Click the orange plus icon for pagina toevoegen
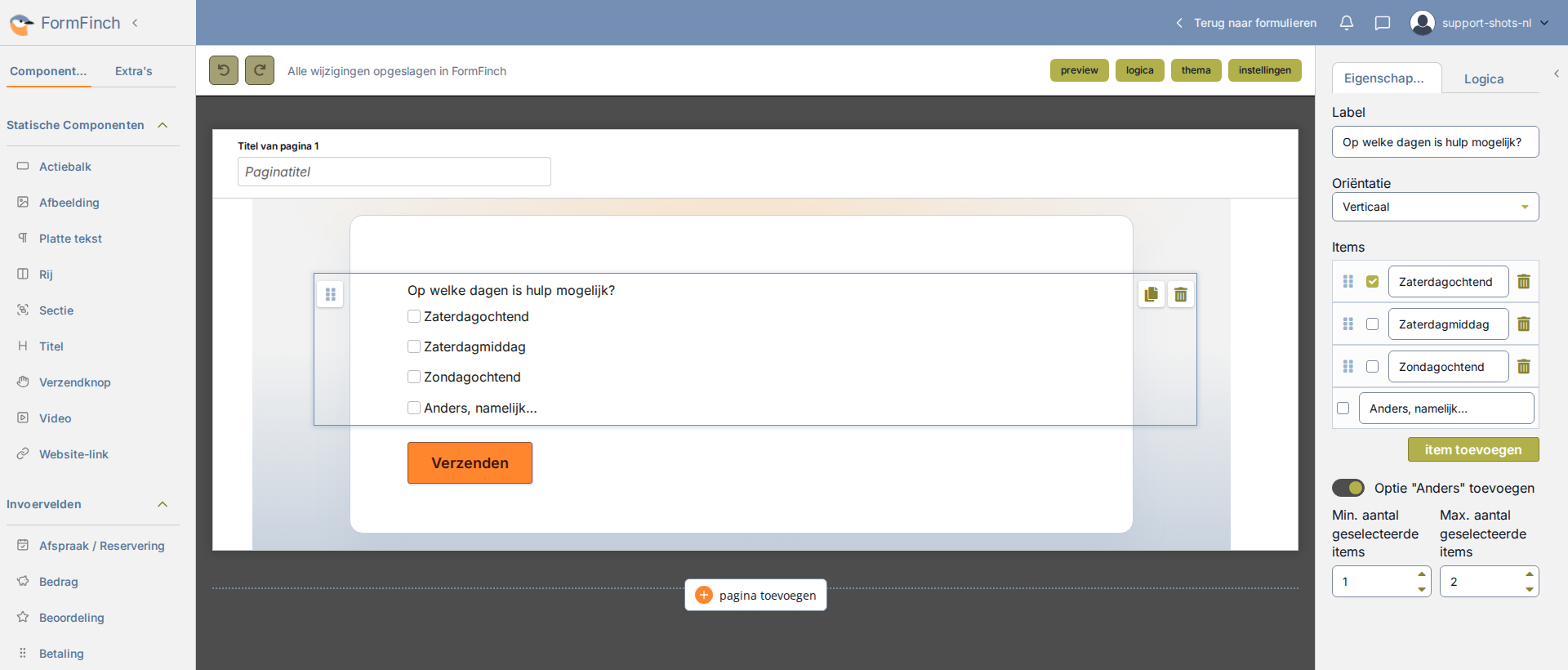The width and height of the screenshot is (1568, 670). 704,595
